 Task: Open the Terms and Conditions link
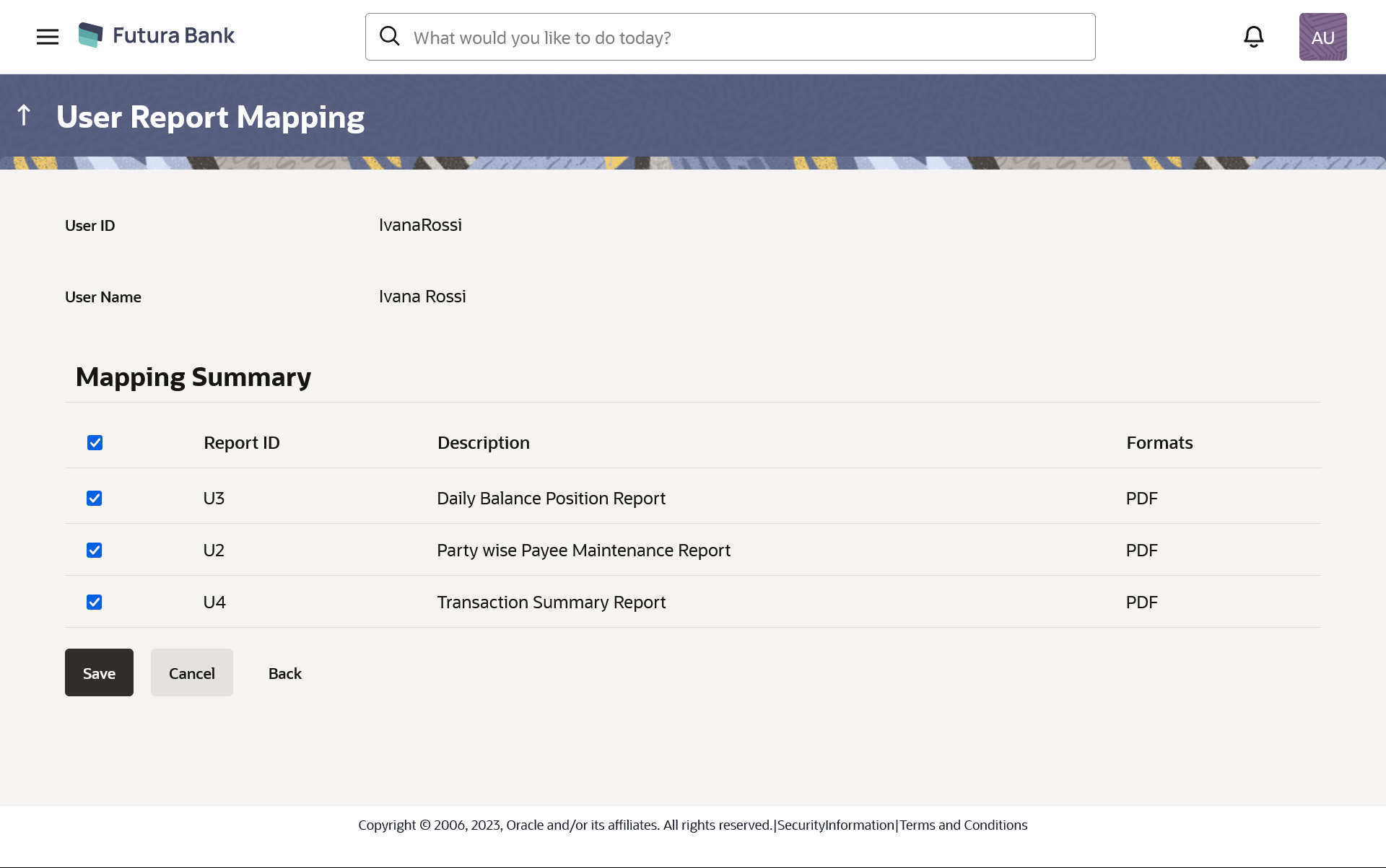click(x=963, y=825)
